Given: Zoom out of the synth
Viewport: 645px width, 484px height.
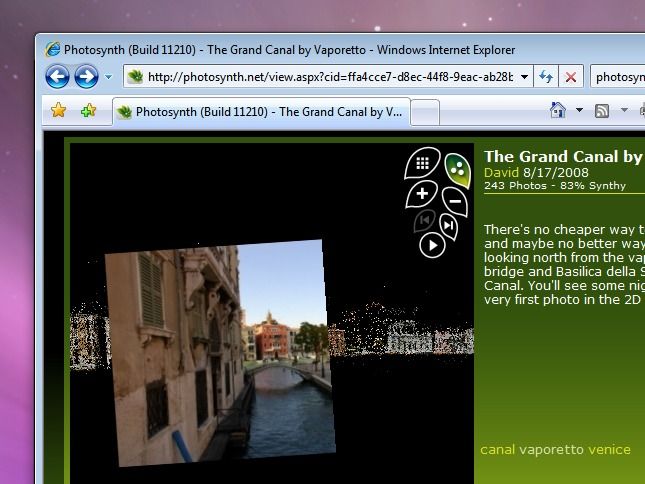Looking at the screenshot, I should coord(455,201).
